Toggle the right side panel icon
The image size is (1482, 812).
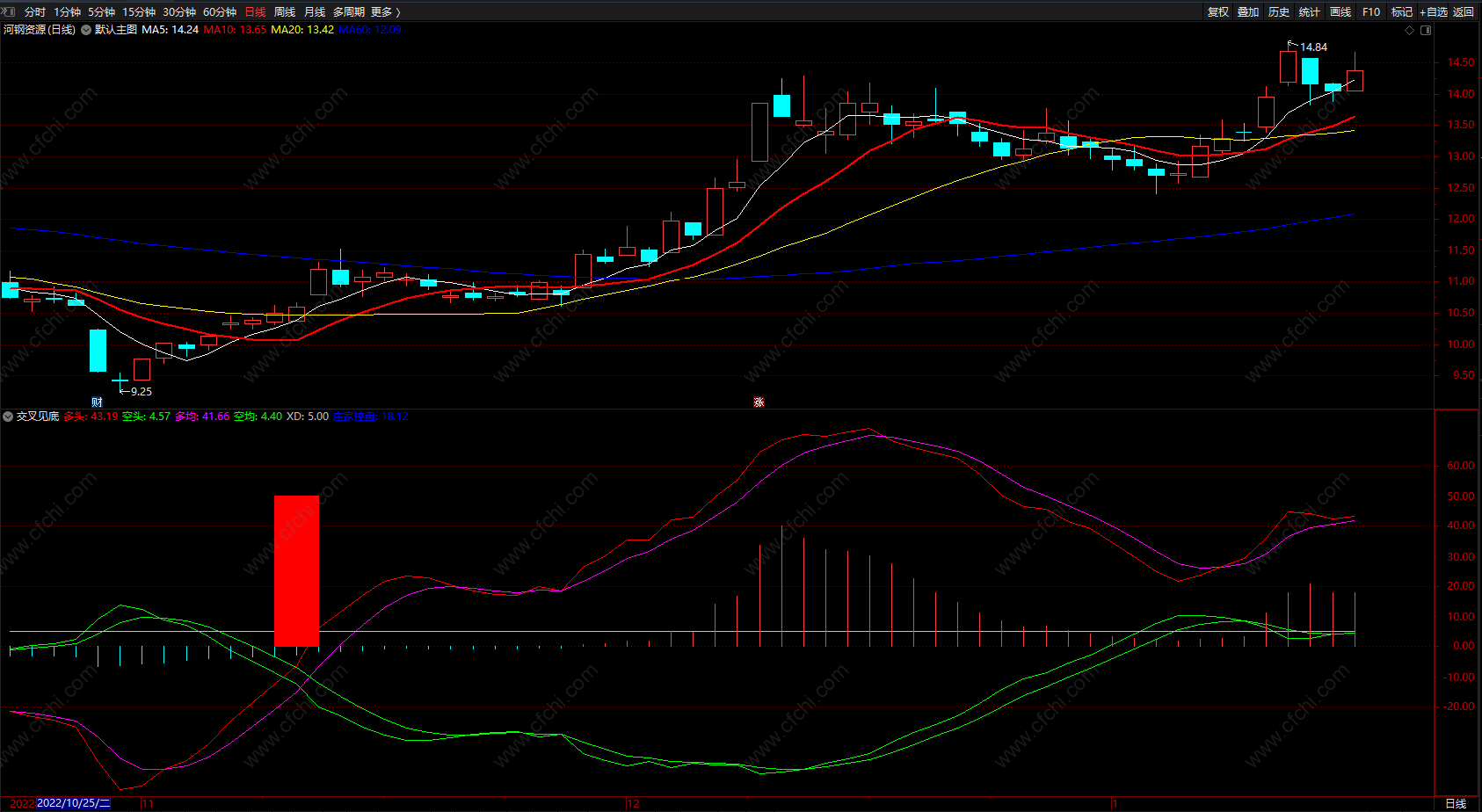click(1426, 30)
